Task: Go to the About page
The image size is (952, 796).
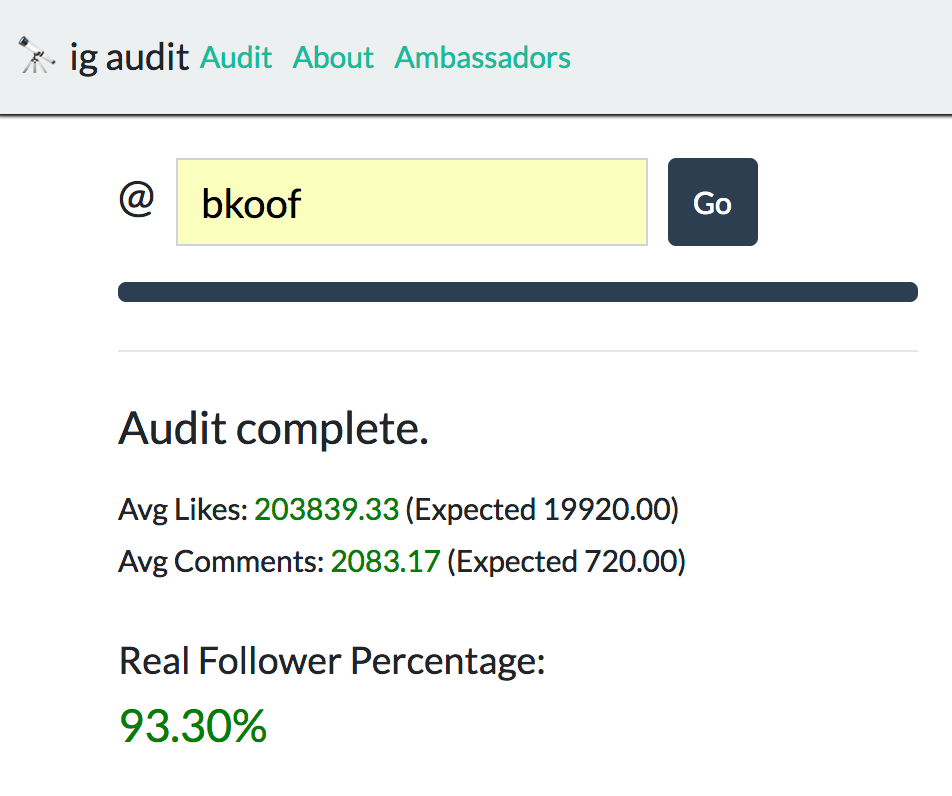Action: 333,58
